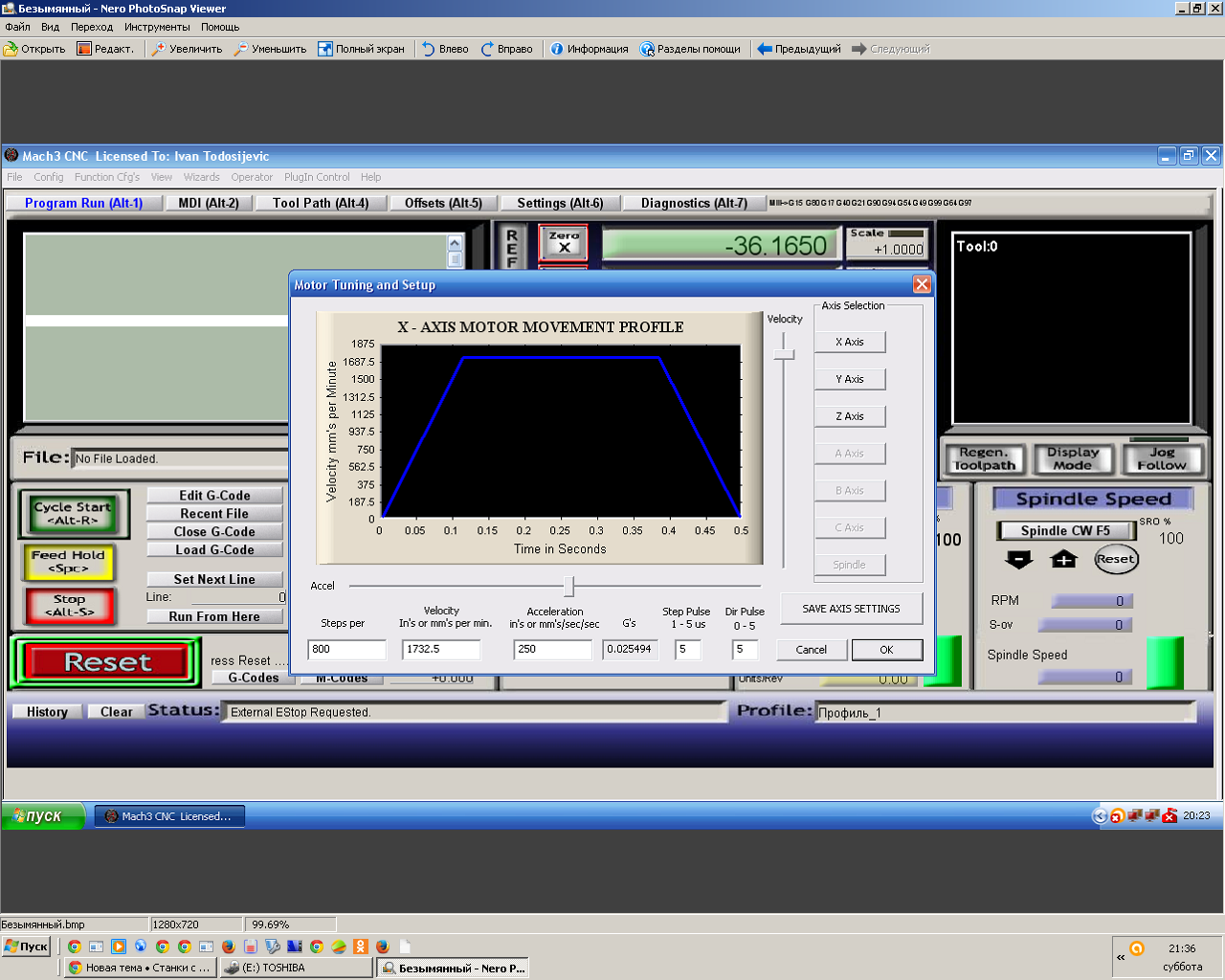Open the Переход menu

(x=92, y=27)
